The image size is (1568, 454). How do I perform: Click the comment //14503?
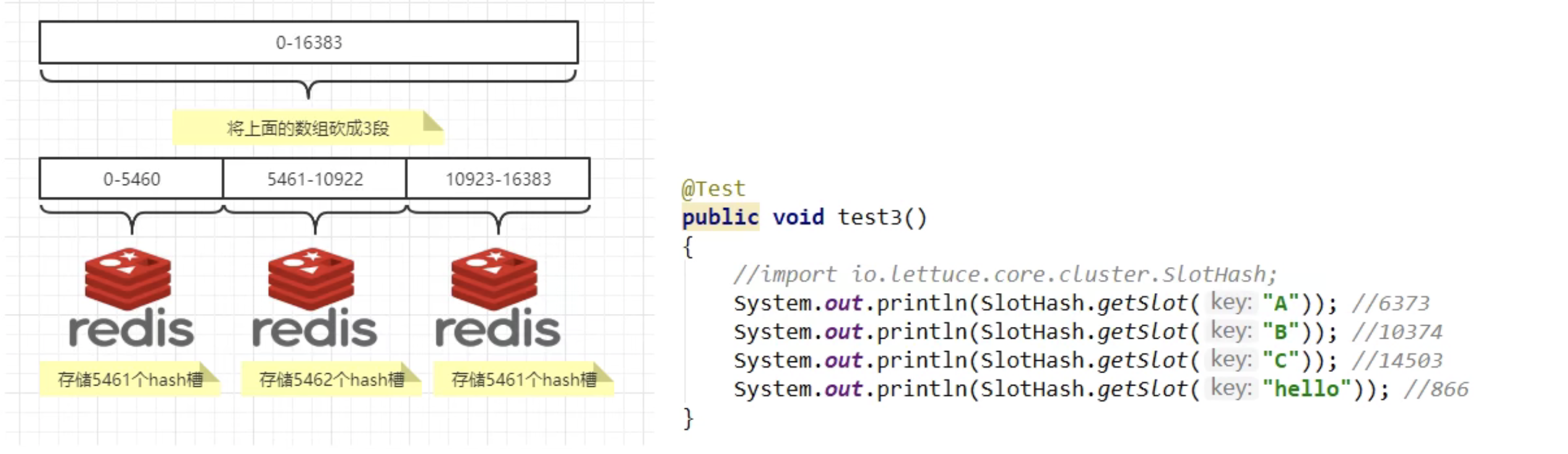pos(1397,361)
